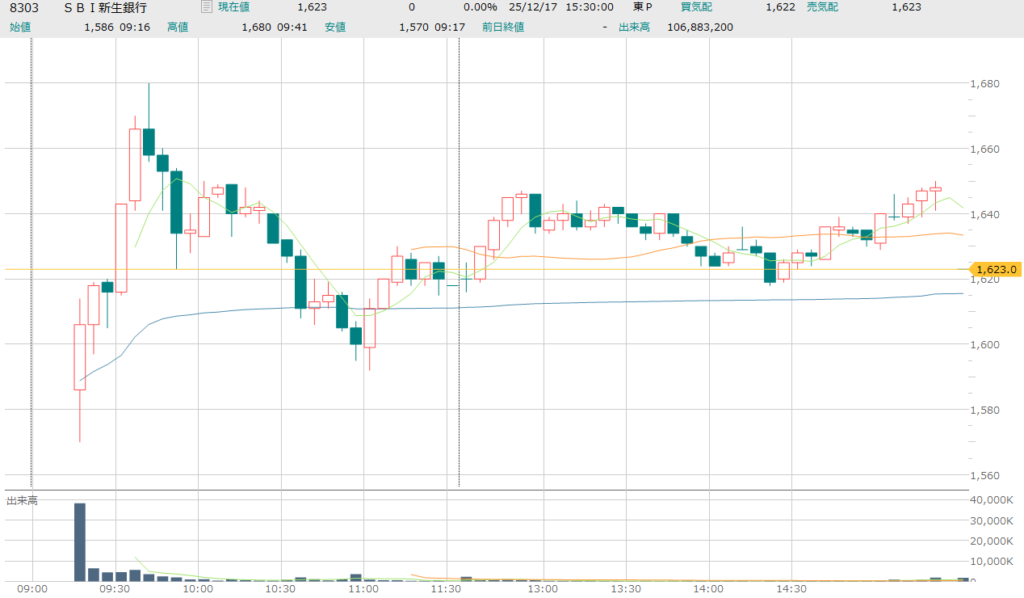Click the 高値 label in header
1024x598 pixels.
[x=178, y=26]
